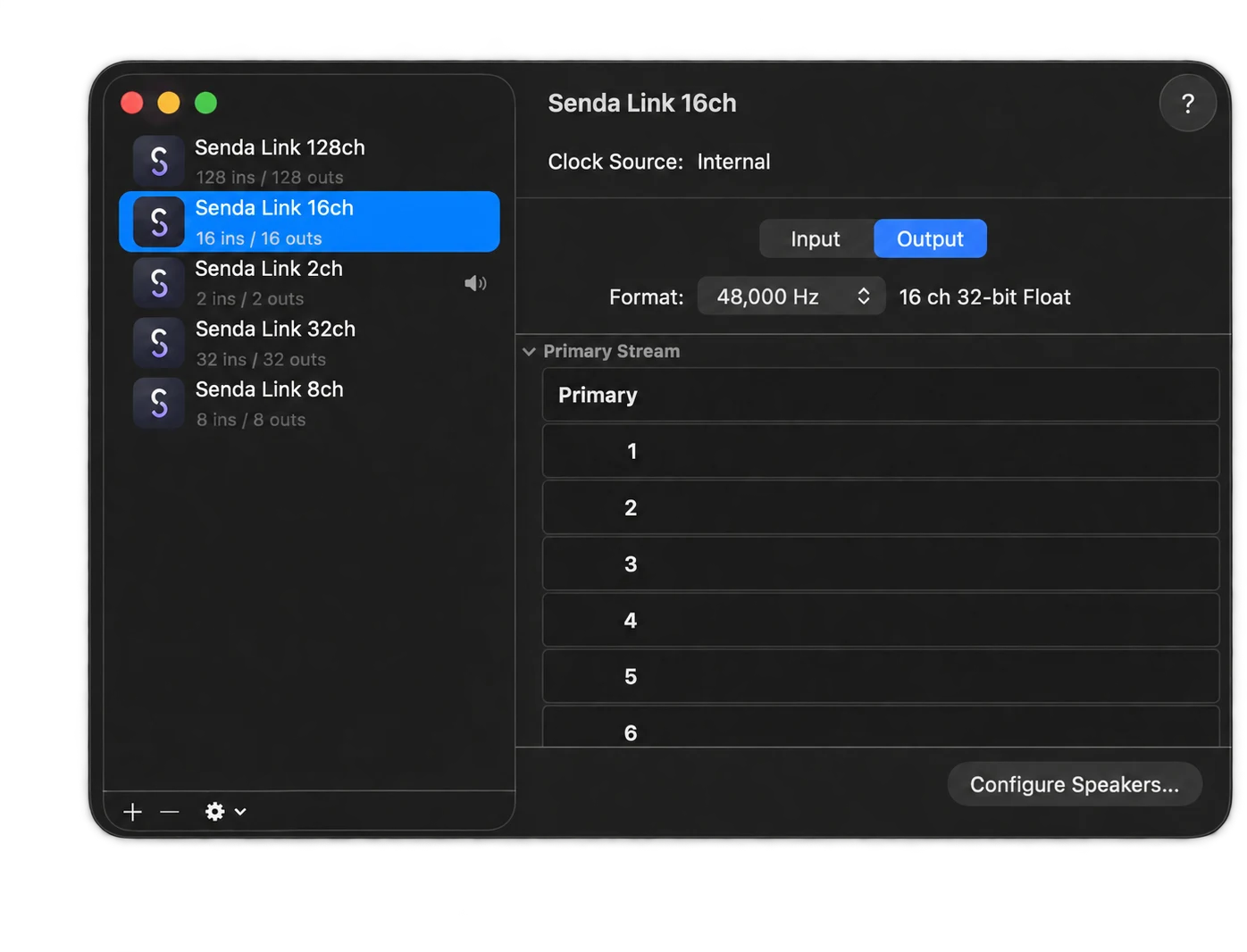Select Senda Link 128ch in the device list
The image size is (1247, 952).
(x=309, y=161)
